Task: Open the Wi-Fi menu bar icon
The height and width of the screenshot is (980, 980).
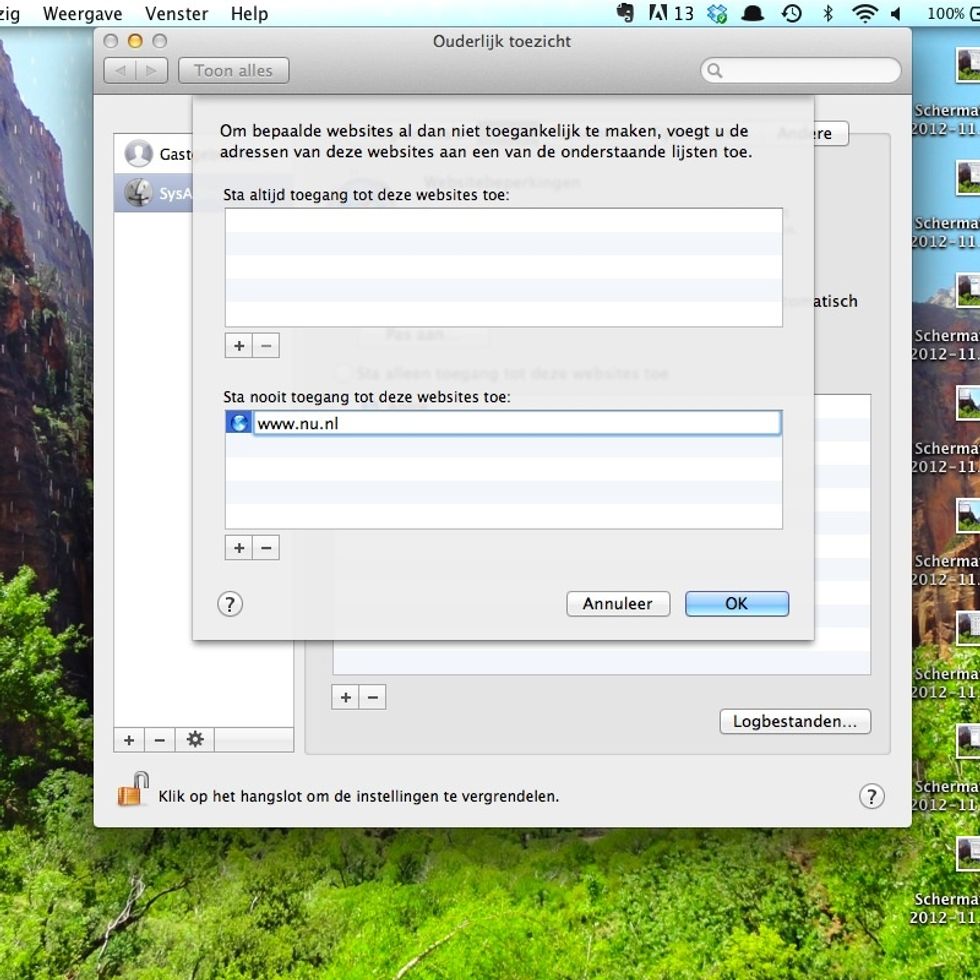Action: (x=864, y=14)
